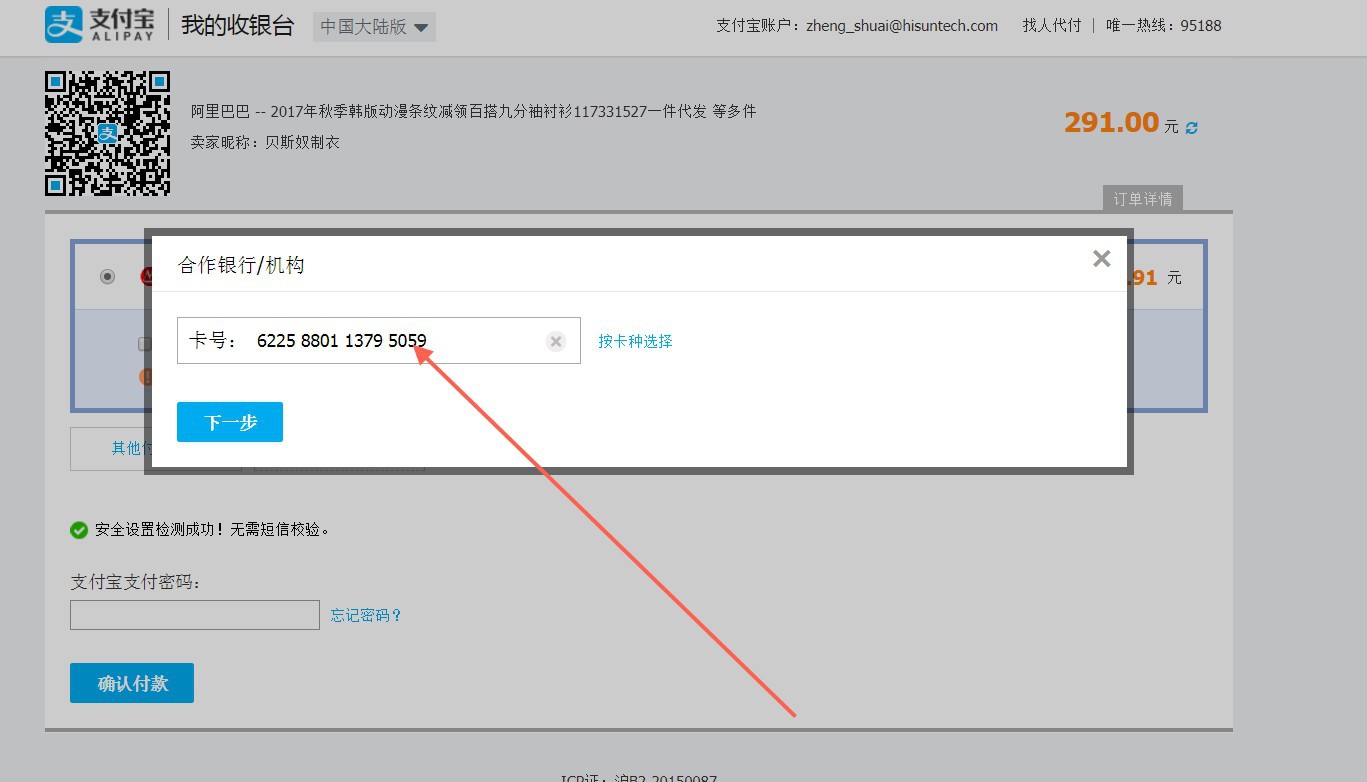The image size is (1367, 782).
Task: Click the 我的收银台 header title
Action: [238, 26]
